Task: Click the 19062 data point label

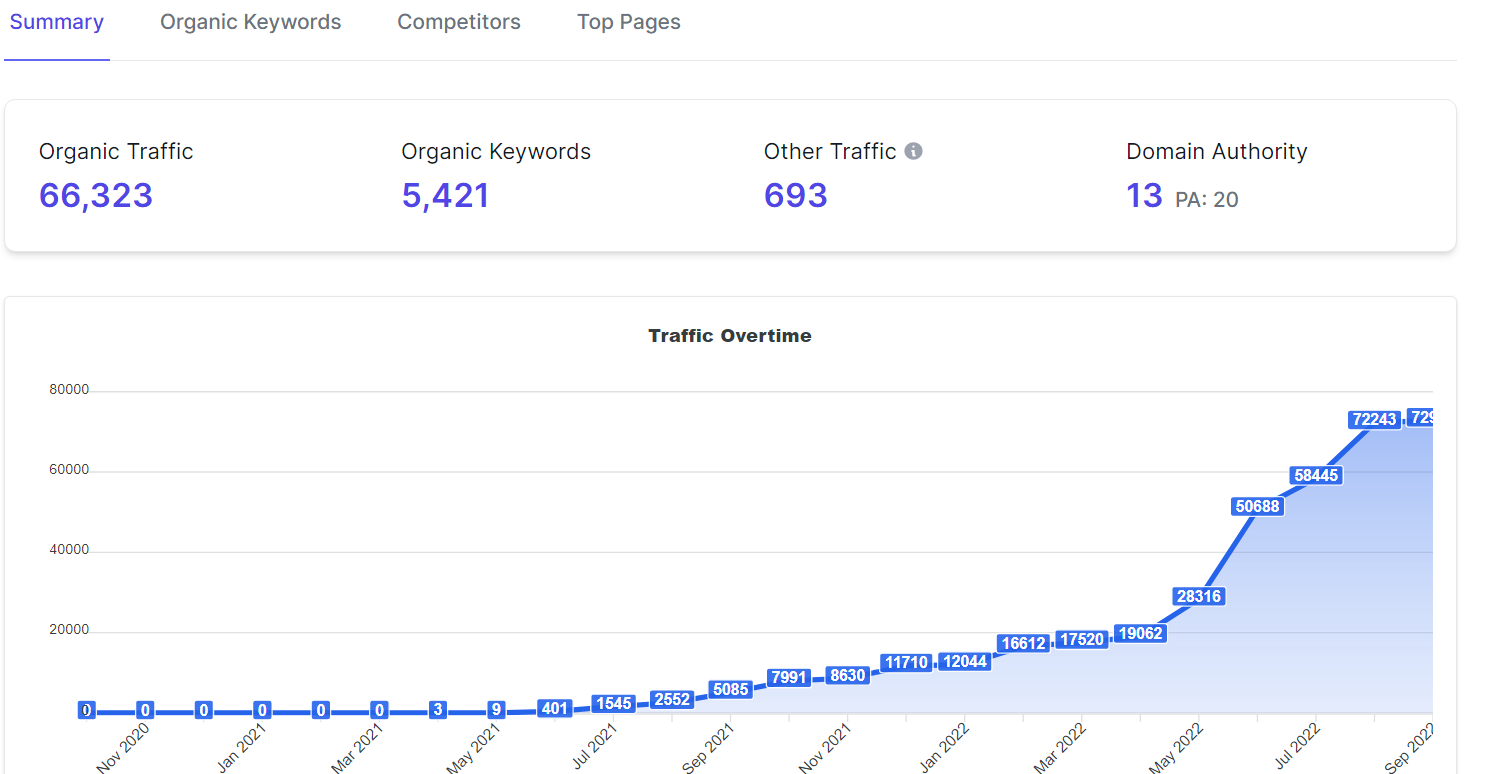Action: tap(1140, 634)
